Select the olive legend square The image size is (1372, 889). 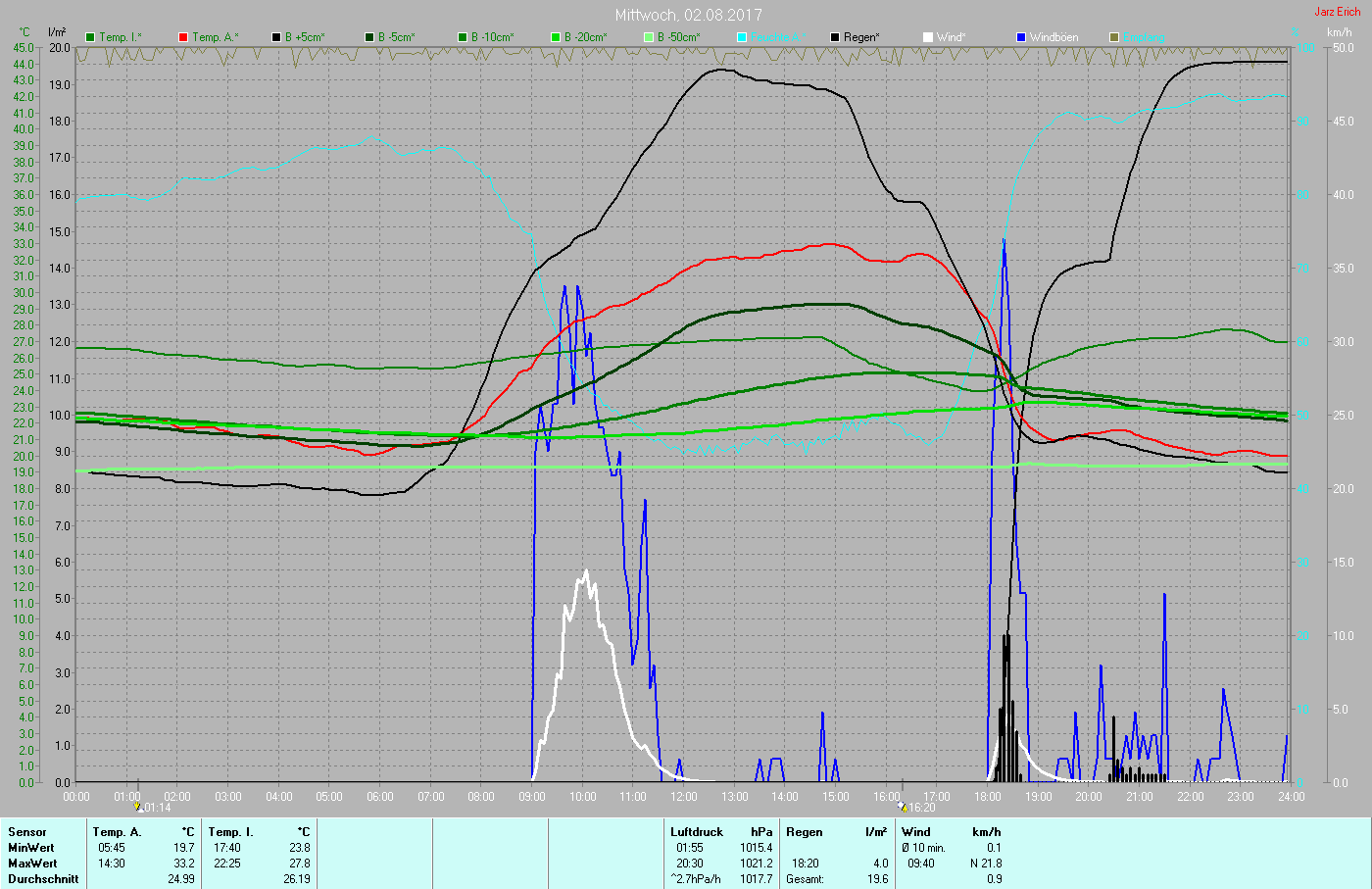click(x=1114, y=37)
